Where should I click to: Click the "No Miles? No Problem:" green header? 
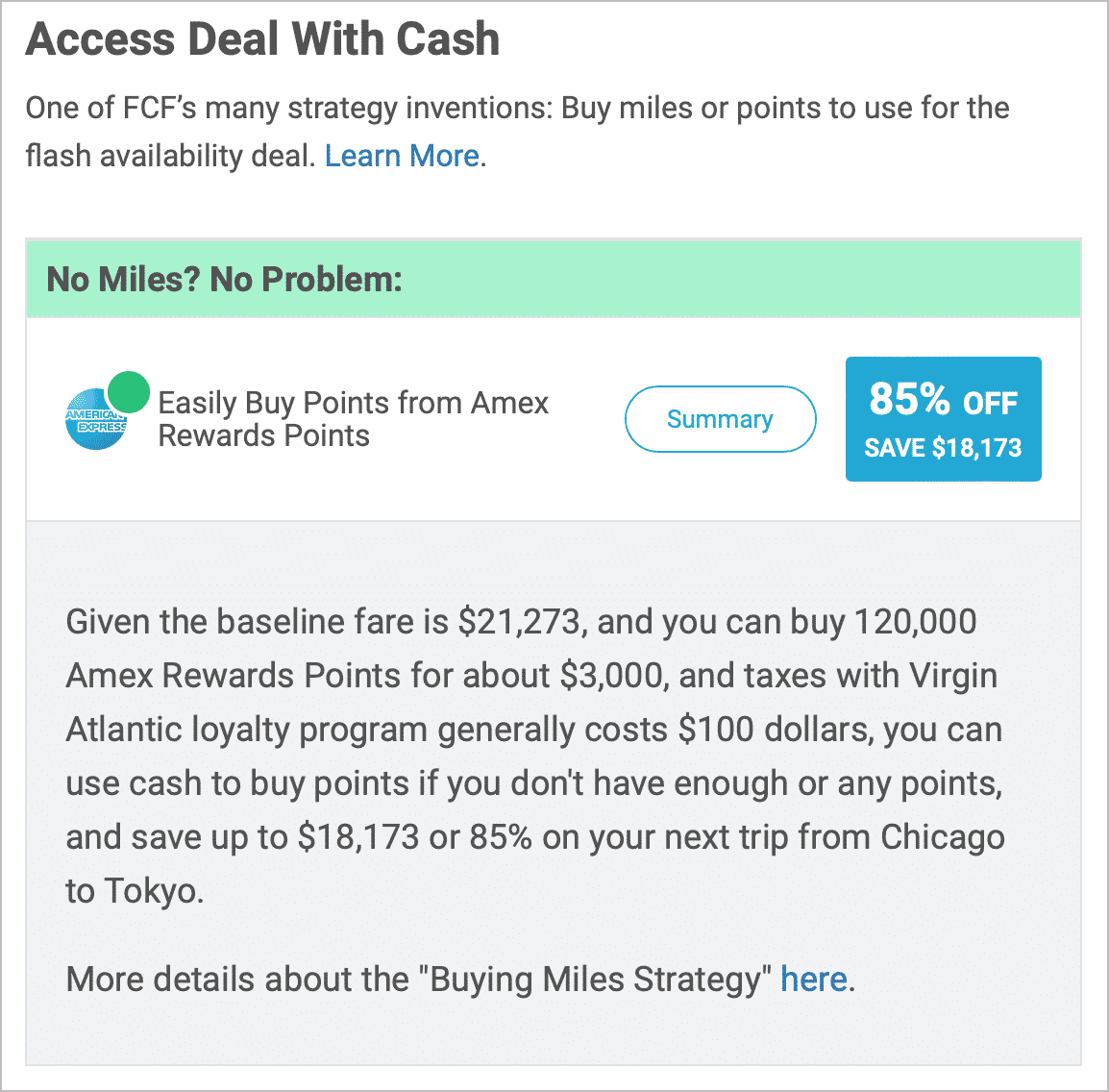click(x=554, y=279)
